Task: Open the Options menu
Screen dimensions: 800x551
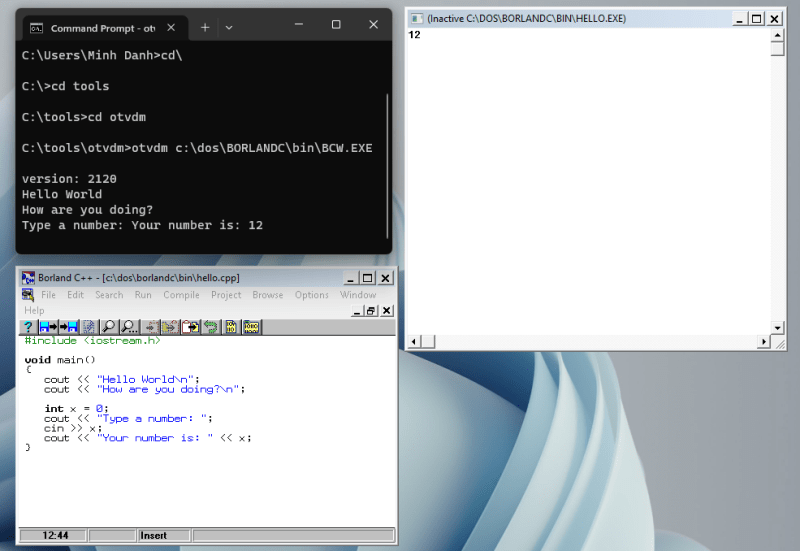Action: tap(312, 295)
